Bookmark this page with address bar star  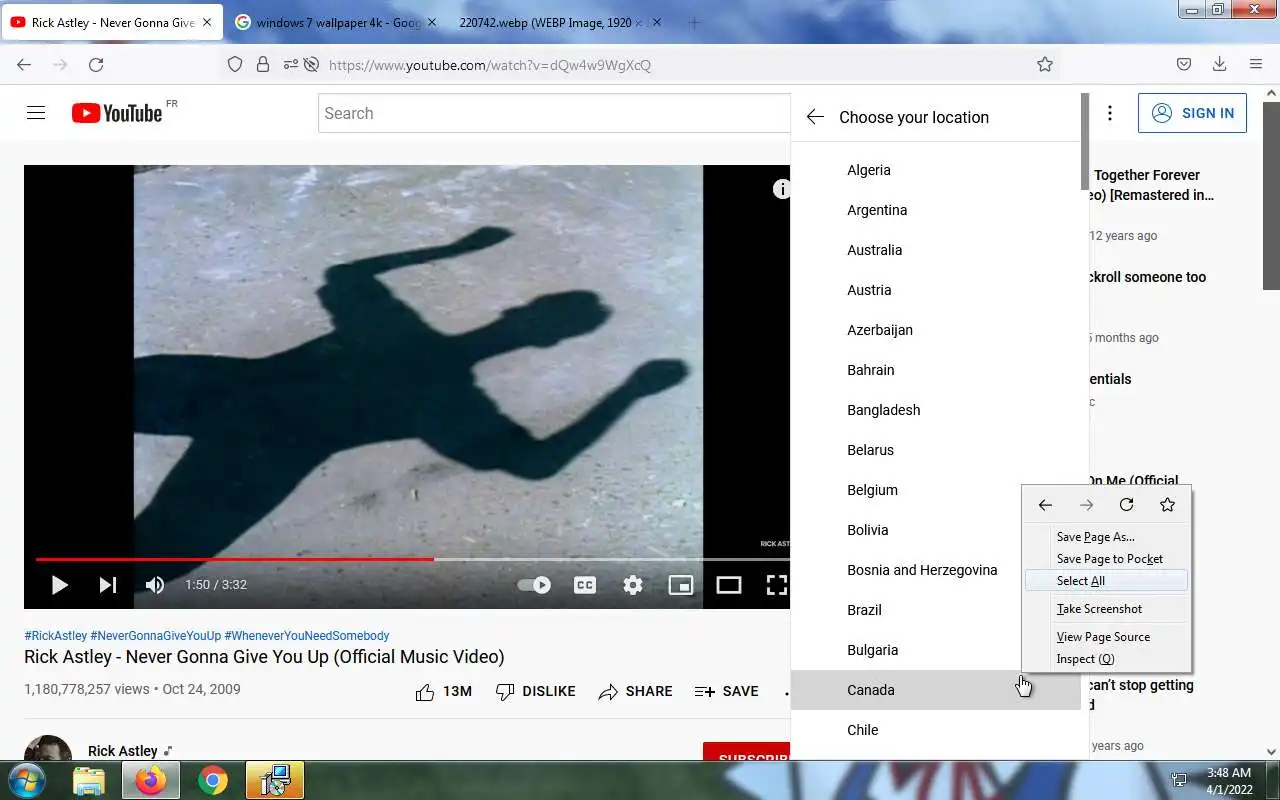coord(1045,65)
